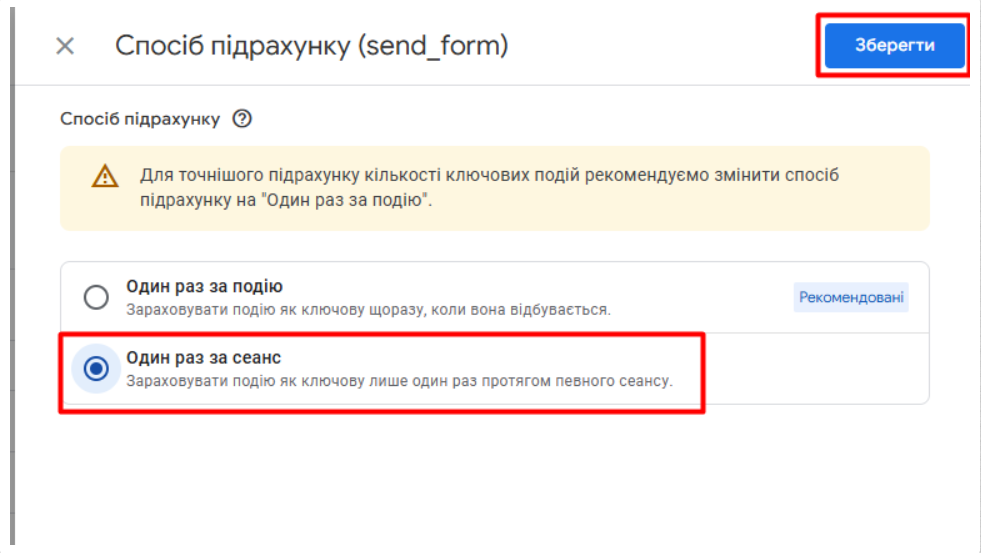Select the Один раз за сеанс radio button
Viewport: 981px width, 553px height.
[x=96, y=368]
